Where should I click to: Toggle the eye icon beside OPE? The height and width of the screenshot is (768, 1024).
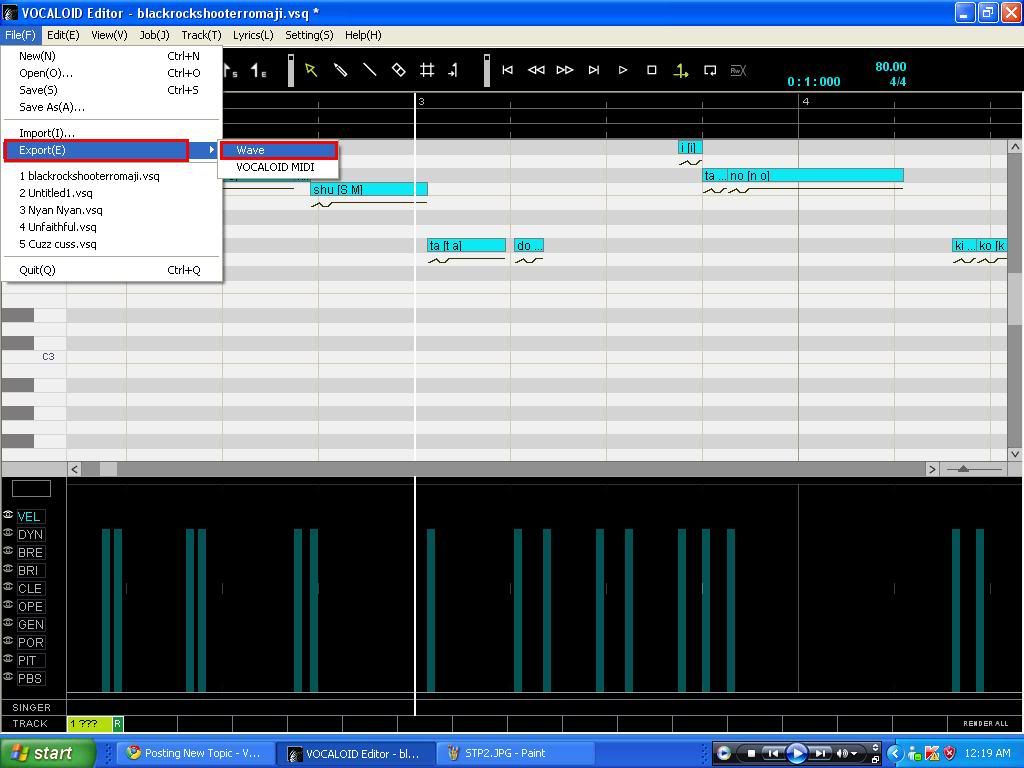pyautogui.click(x=8, y=605)
